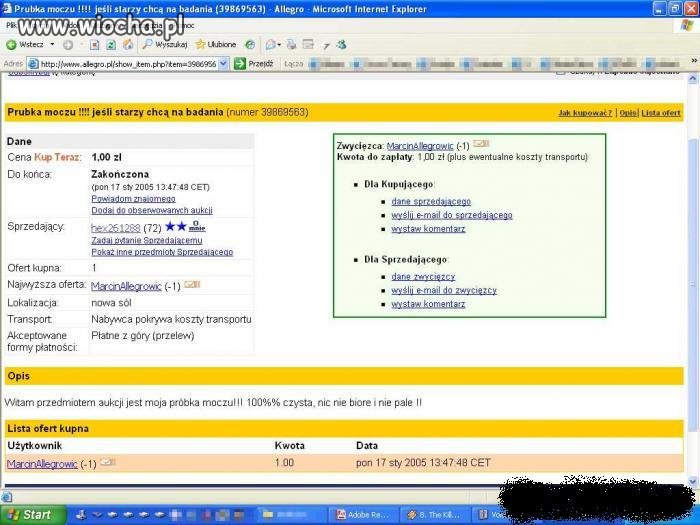
Task: Jump to the Opis link in header
Action: pyautogui.click(x=628, y=113)
